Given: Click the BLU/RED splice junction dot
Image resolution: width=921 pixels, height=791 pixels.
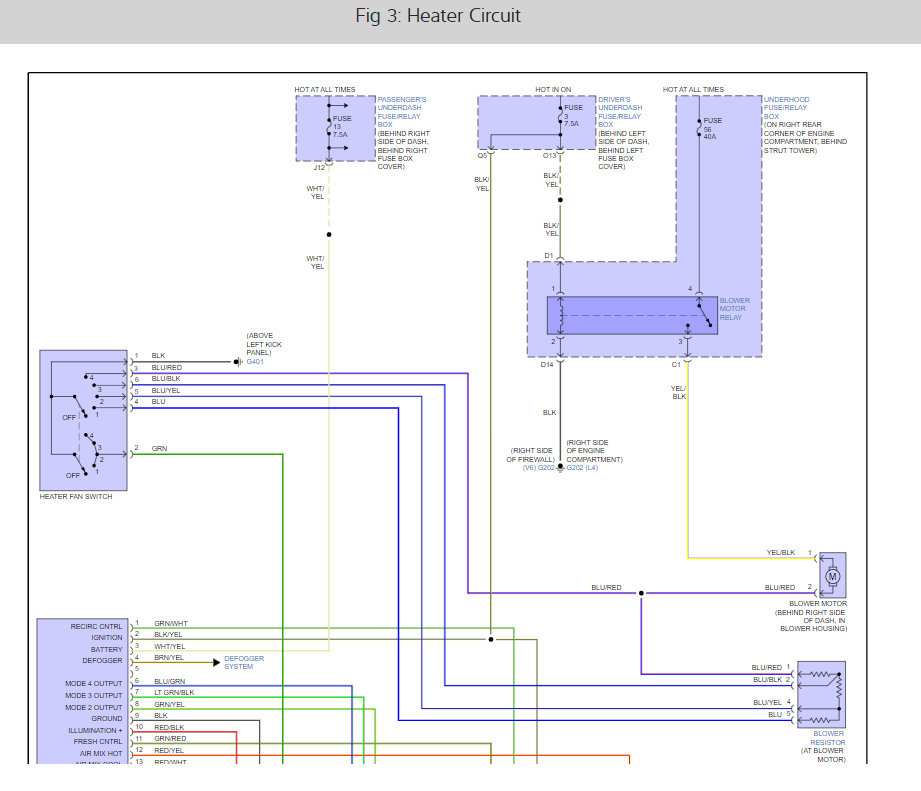Looking at the screenshot, I should pyautogui.click(x=641, y=593).
